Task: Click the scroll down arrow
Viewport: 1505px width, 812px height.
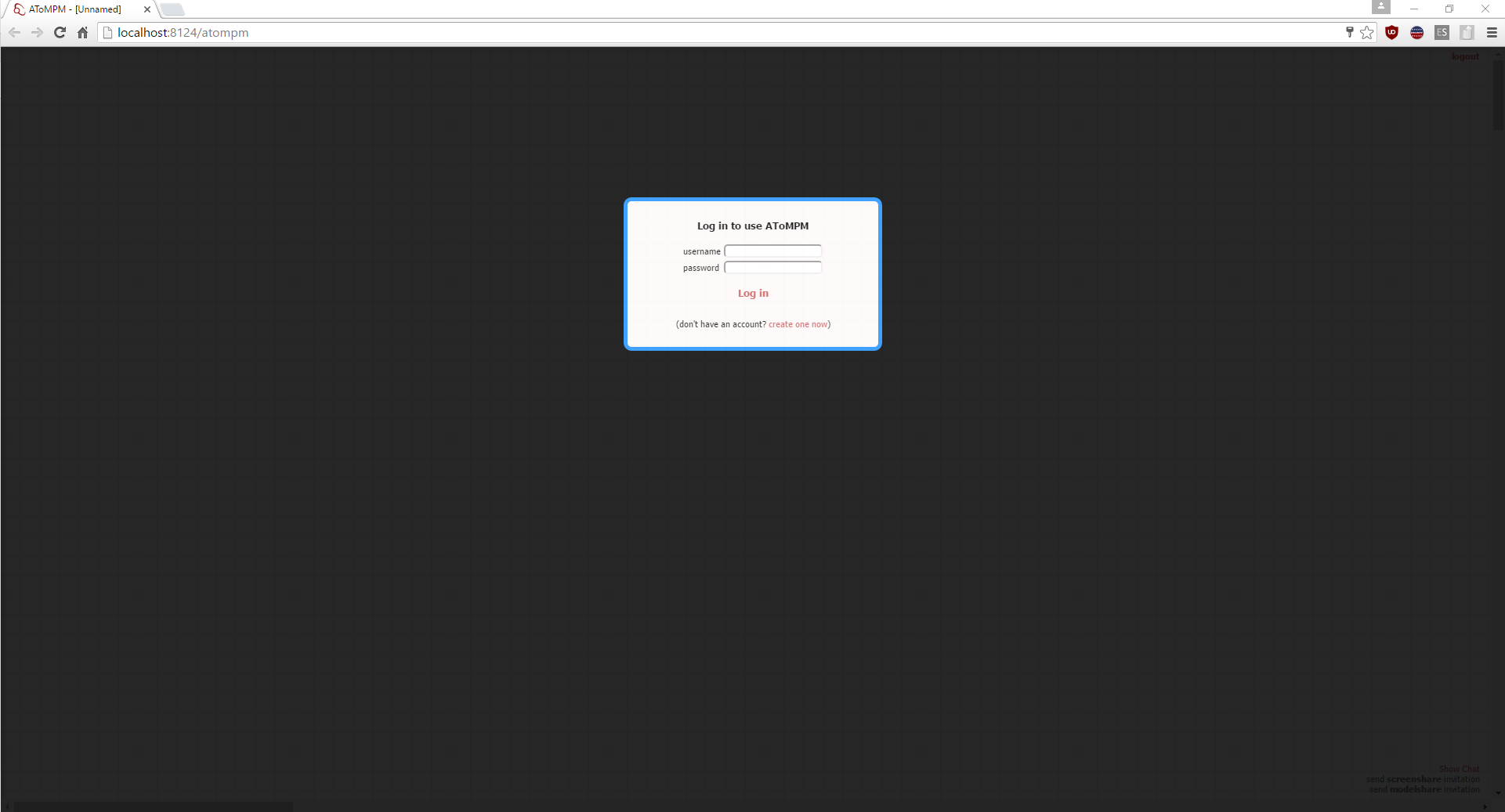Action: [x=1498, y=793]
